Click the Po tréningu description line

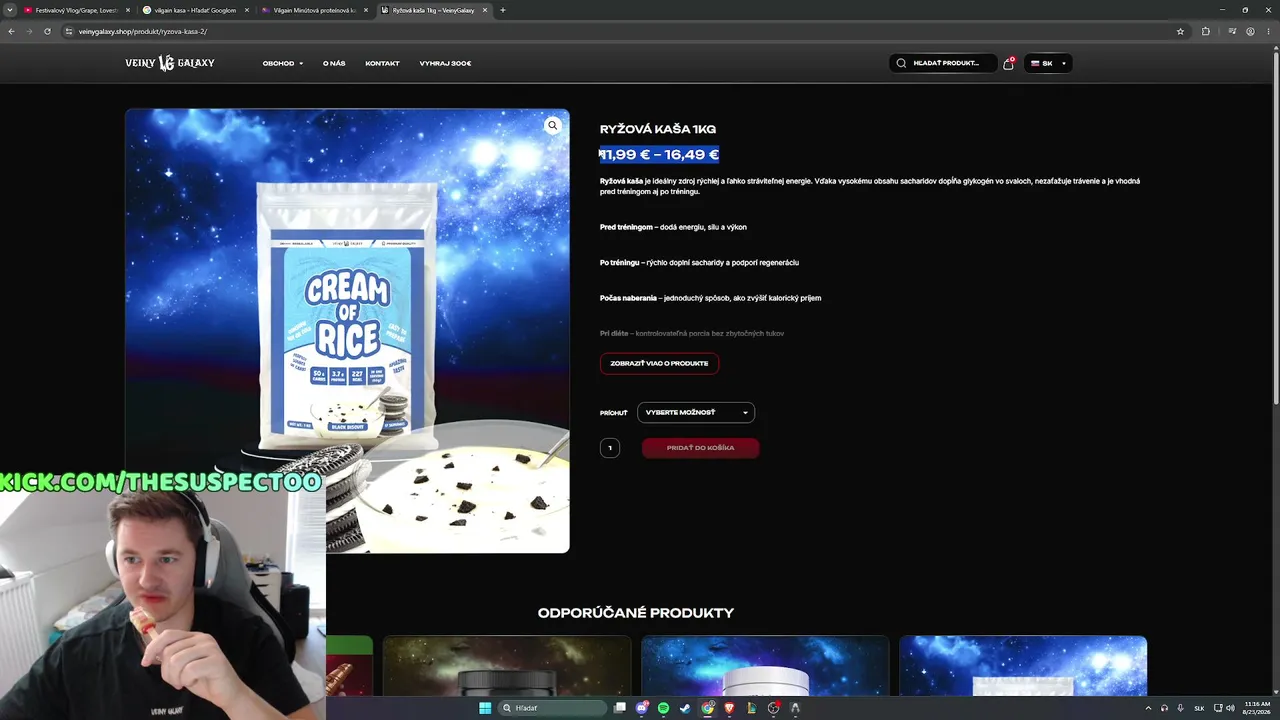(x=699, y=262)
